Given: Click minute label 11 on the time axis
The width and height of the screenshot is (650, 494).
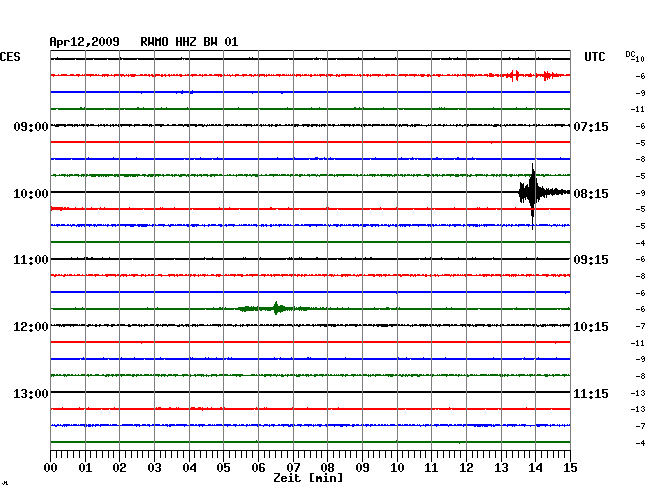Looking at the screenshot, I should pyautogui.click(x=431, y=468).
